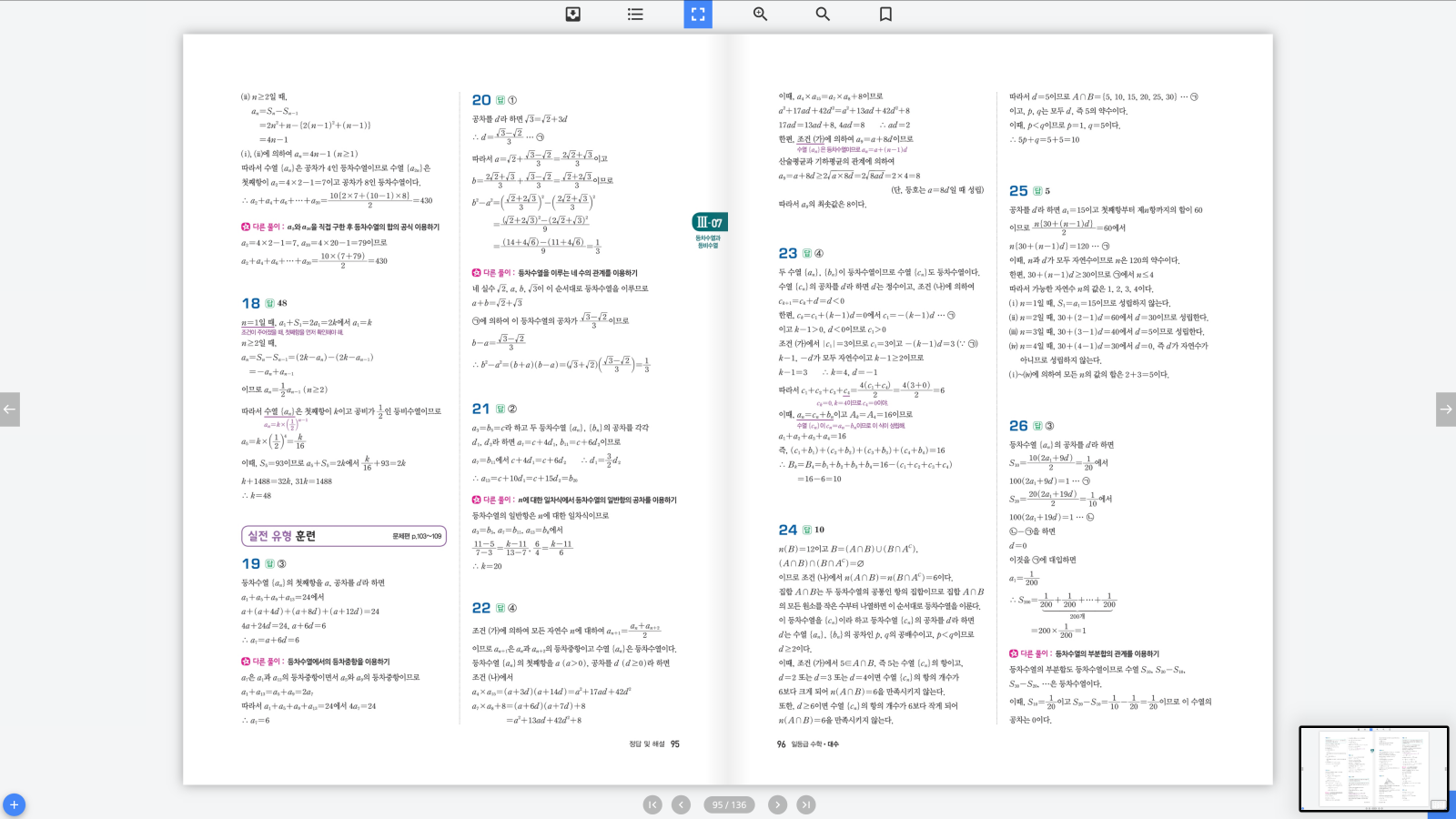Viewport: 1456px width, 819px height.
Task: Jump to the last page
Action: (806, 804)
